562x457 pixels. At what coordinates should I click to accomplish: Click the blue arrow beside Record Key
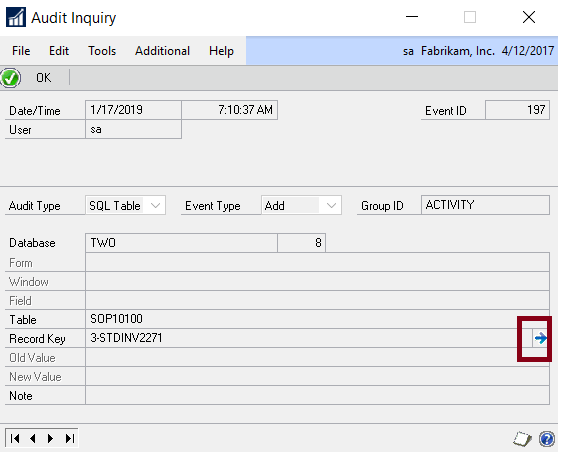tap(540, 338)
